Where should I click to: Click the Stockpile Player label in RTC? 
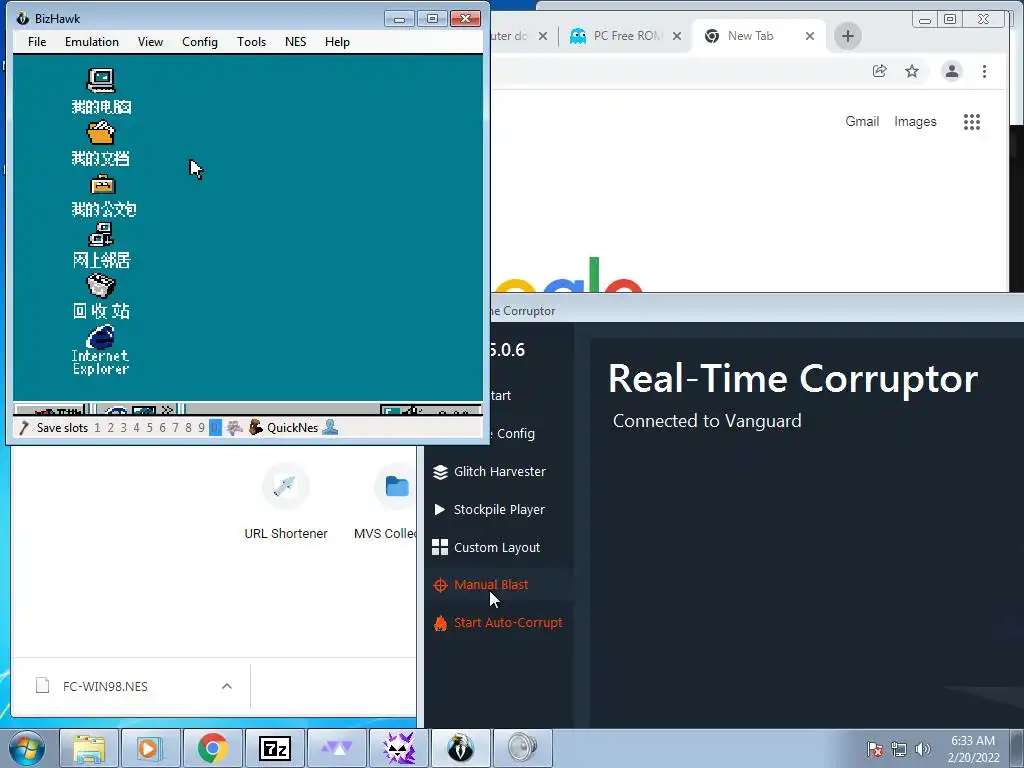click(x=499, y=509)
